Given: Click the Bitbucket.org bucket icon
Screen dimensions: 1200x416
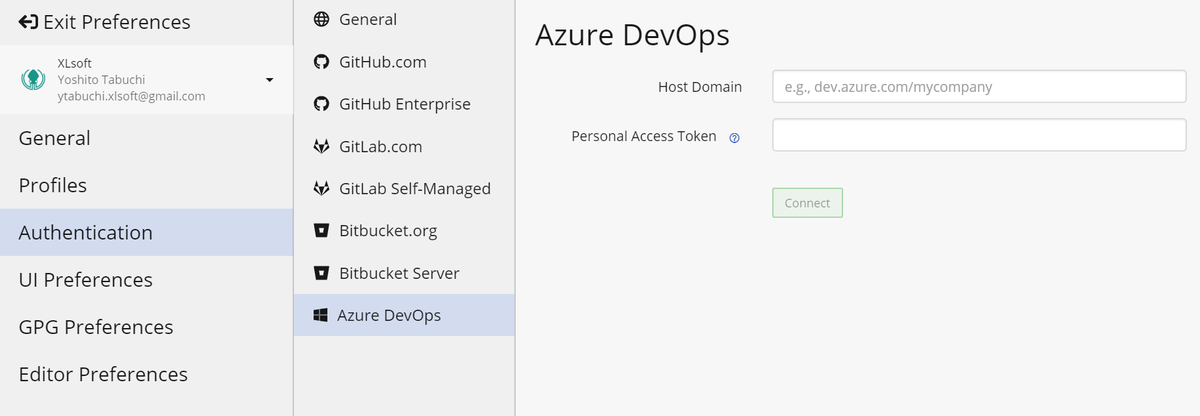Looking at the screenshot, I should point(321,231).
